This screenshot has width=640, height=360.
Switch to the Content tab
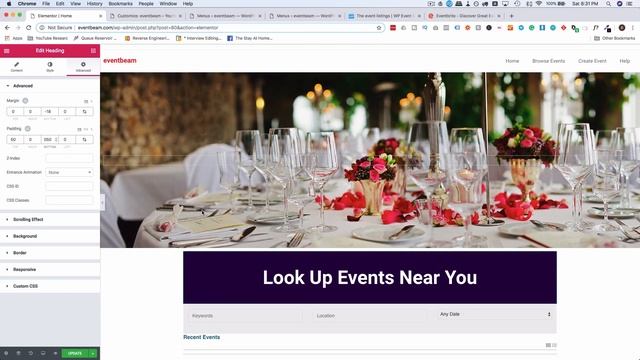tap(17, 67)
